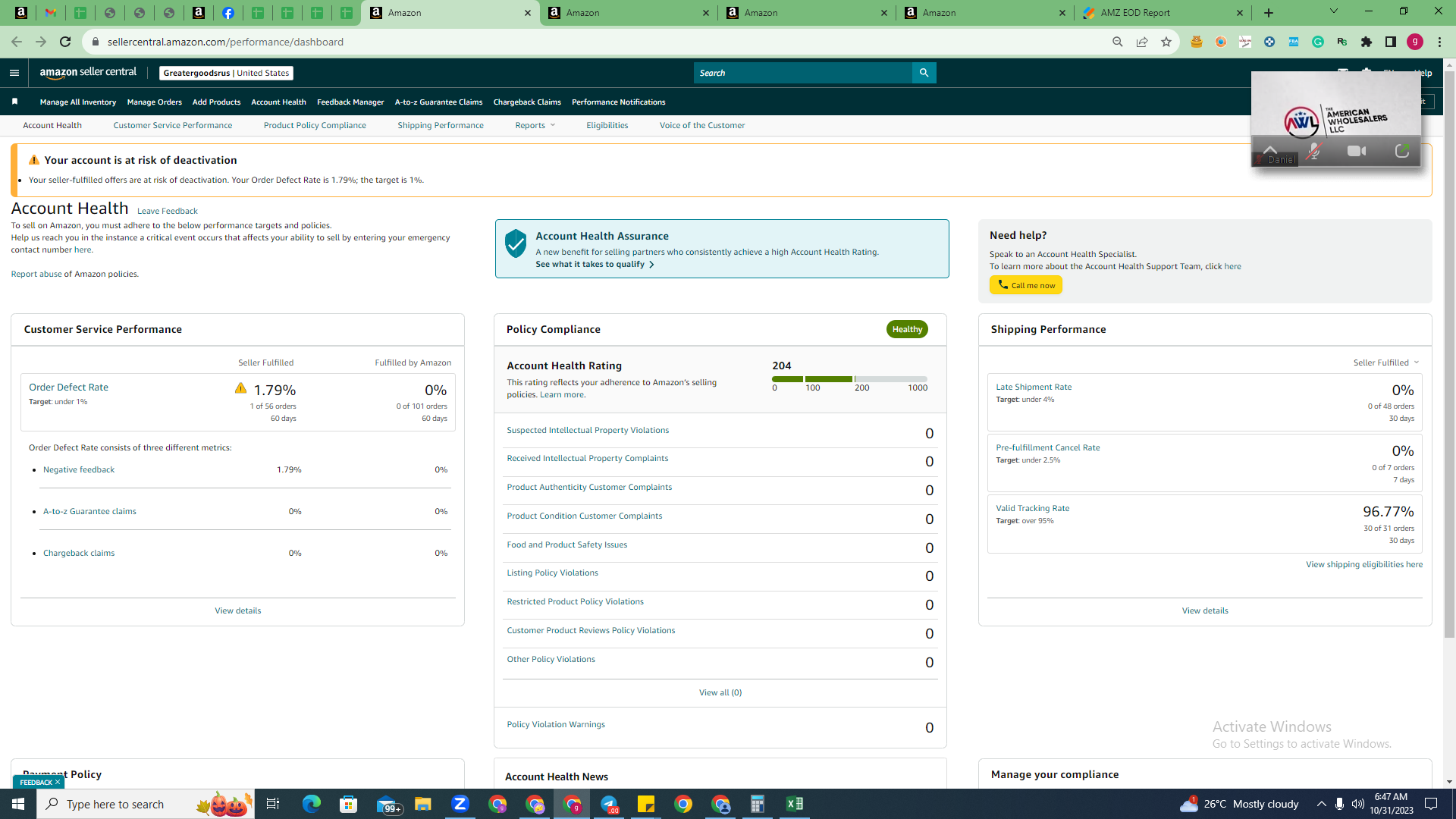Close the FEEDBACK tag at bottom left
Screen dimensions: 1456x819
(58, 782)
